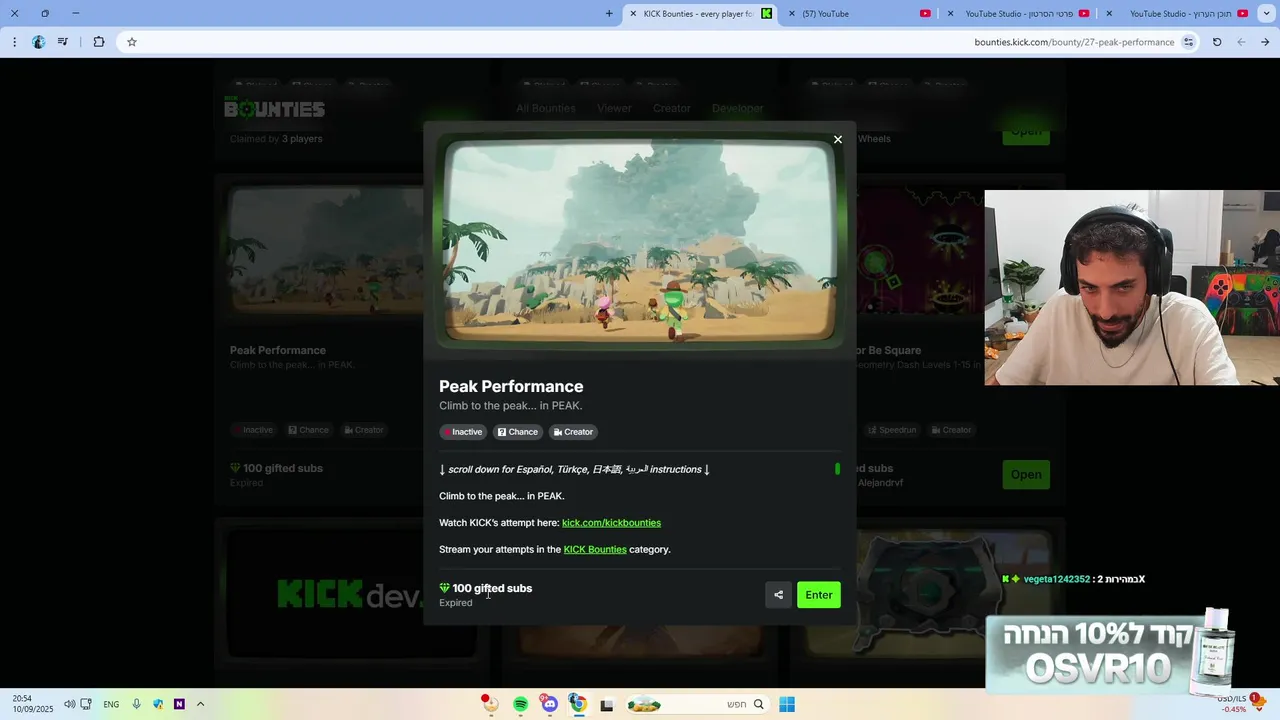Click the KICK Bounties logo
Viewport: 1280px width, 720px height.
pos(274,108)
